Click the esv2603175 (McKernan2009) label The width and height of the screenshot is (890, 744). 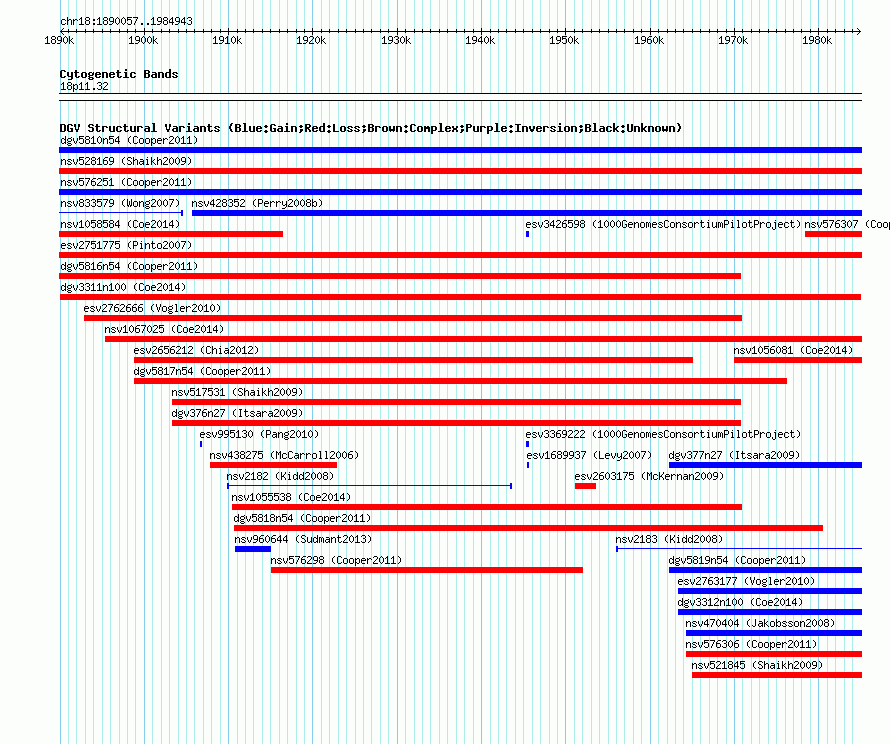649,476
